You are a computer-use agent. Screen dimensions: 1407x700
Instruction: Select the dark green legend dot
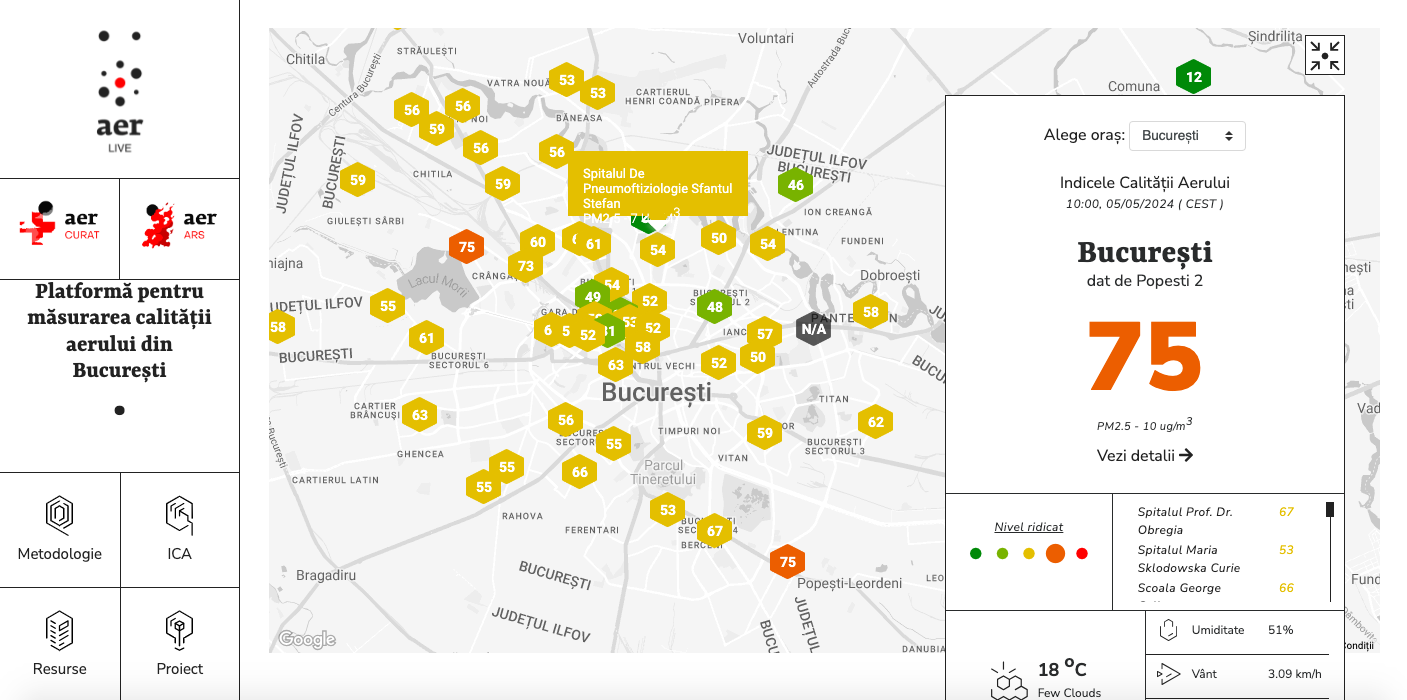click(x=976, y=554)
